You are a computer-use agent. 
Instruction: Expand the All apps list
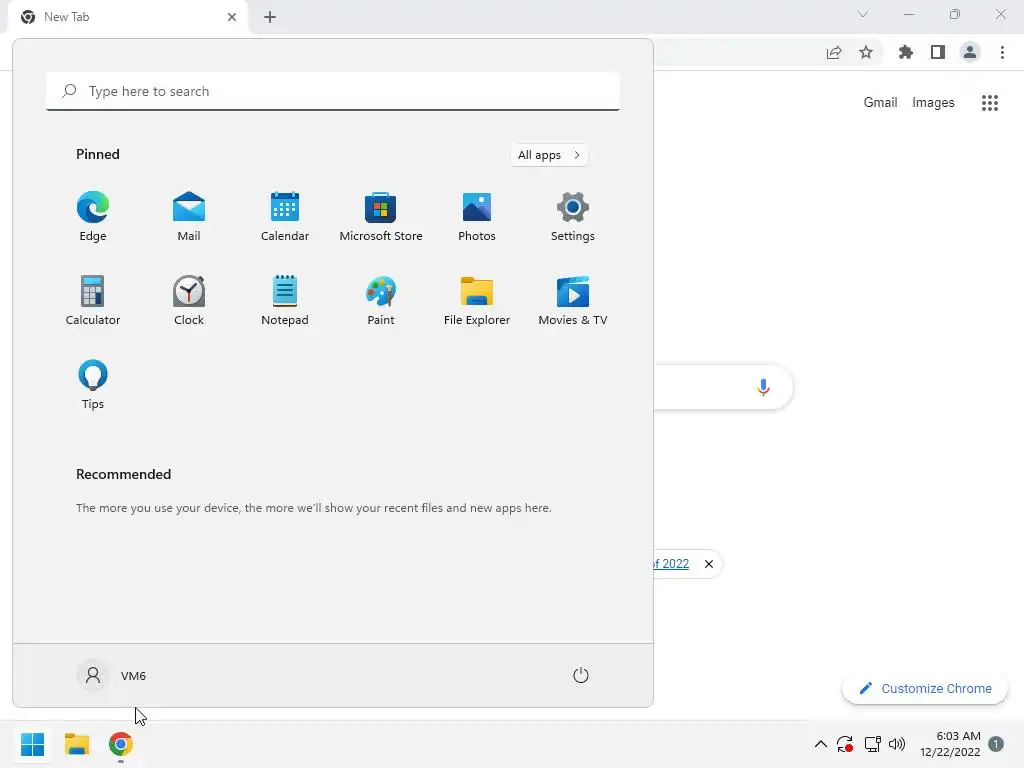[549, 155]
